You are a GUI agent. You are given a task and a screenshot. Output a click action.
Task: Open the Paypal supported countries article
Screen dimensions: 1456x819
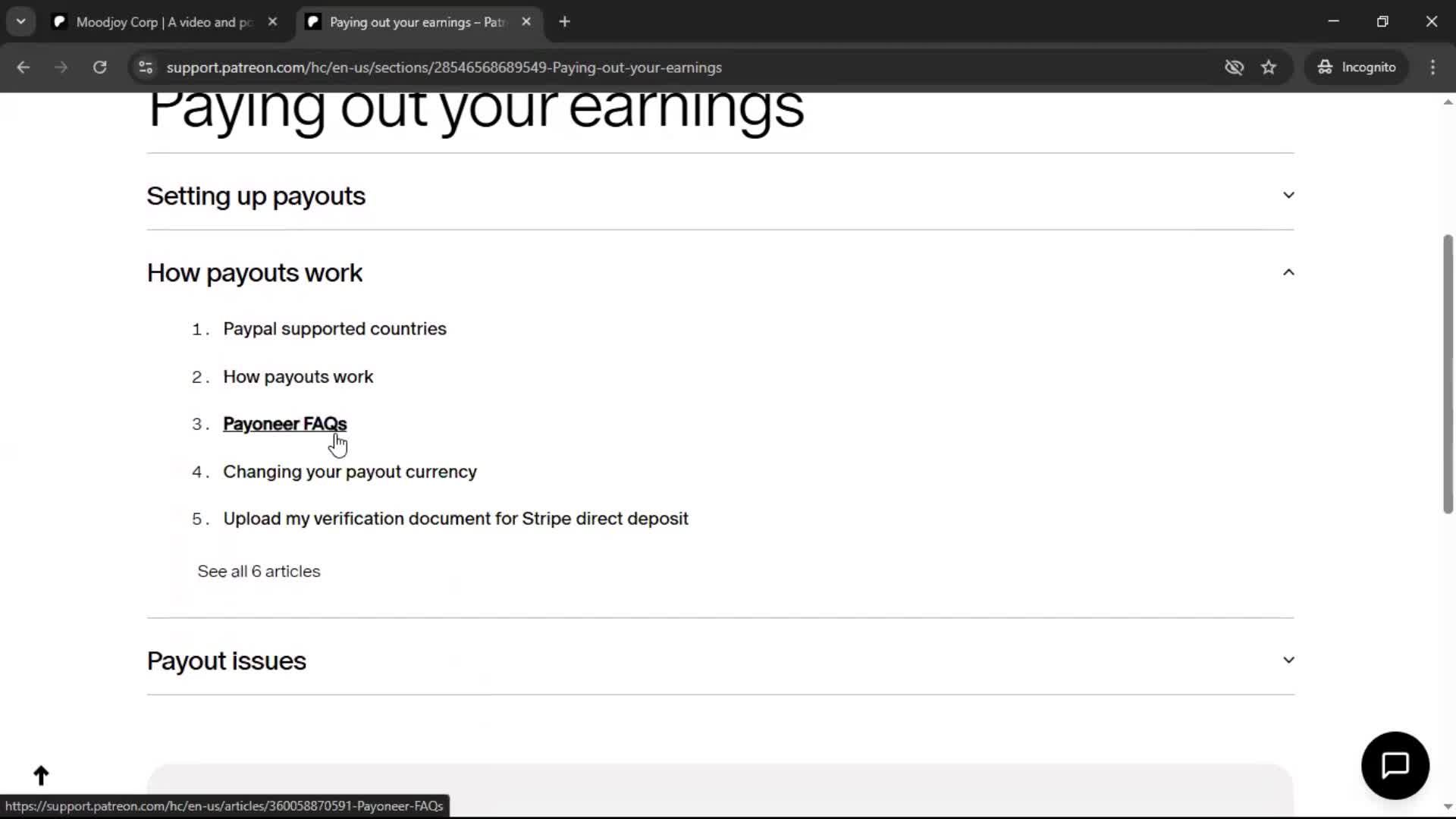(334, 329)
